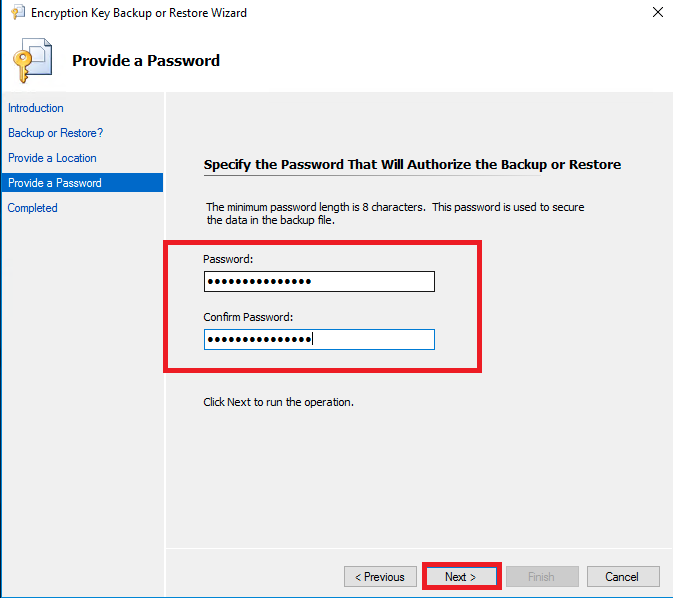
Task: Click the 'Confirm Password:' label
Action: coord(248,317)
